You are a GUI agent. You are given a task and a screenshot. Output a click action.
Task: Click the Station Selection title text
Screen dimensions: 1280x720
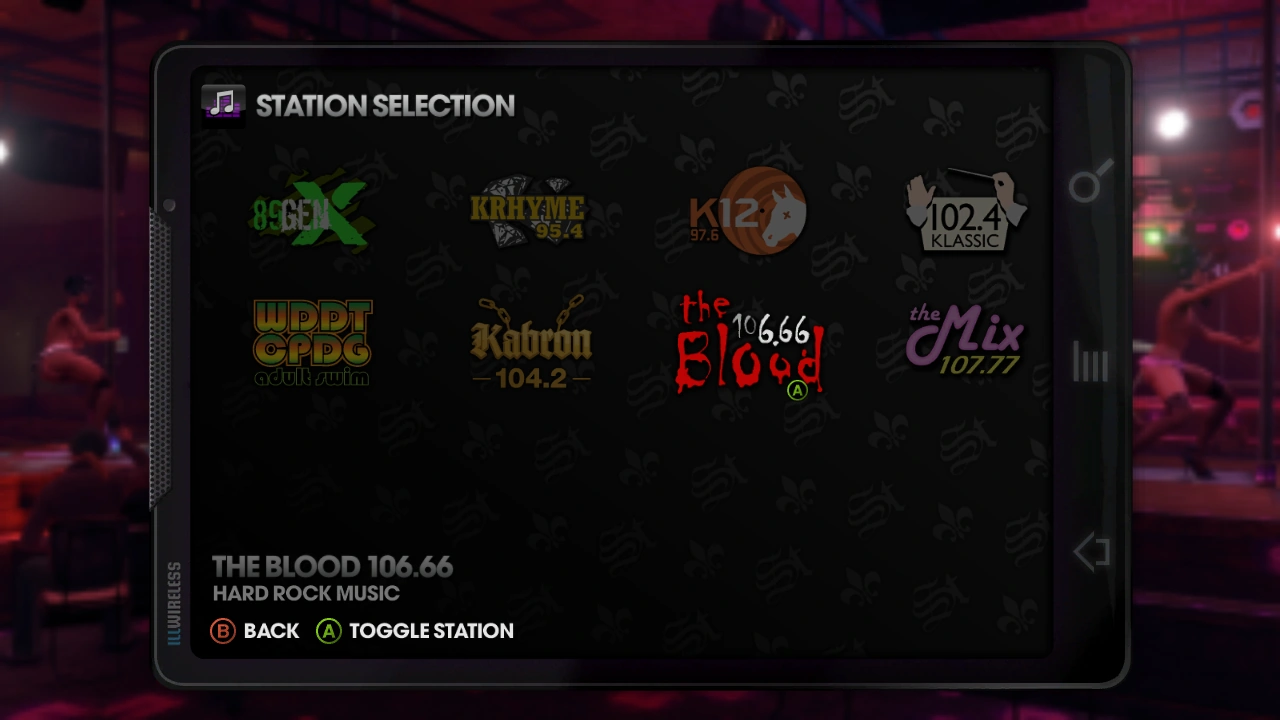point(385,106)
